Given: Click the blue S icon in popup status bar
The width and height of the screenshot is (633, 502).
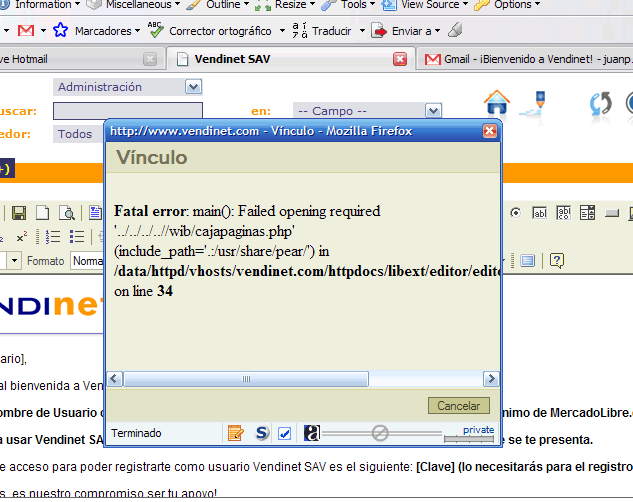Looking at the screenshot, I should [262, 433].
